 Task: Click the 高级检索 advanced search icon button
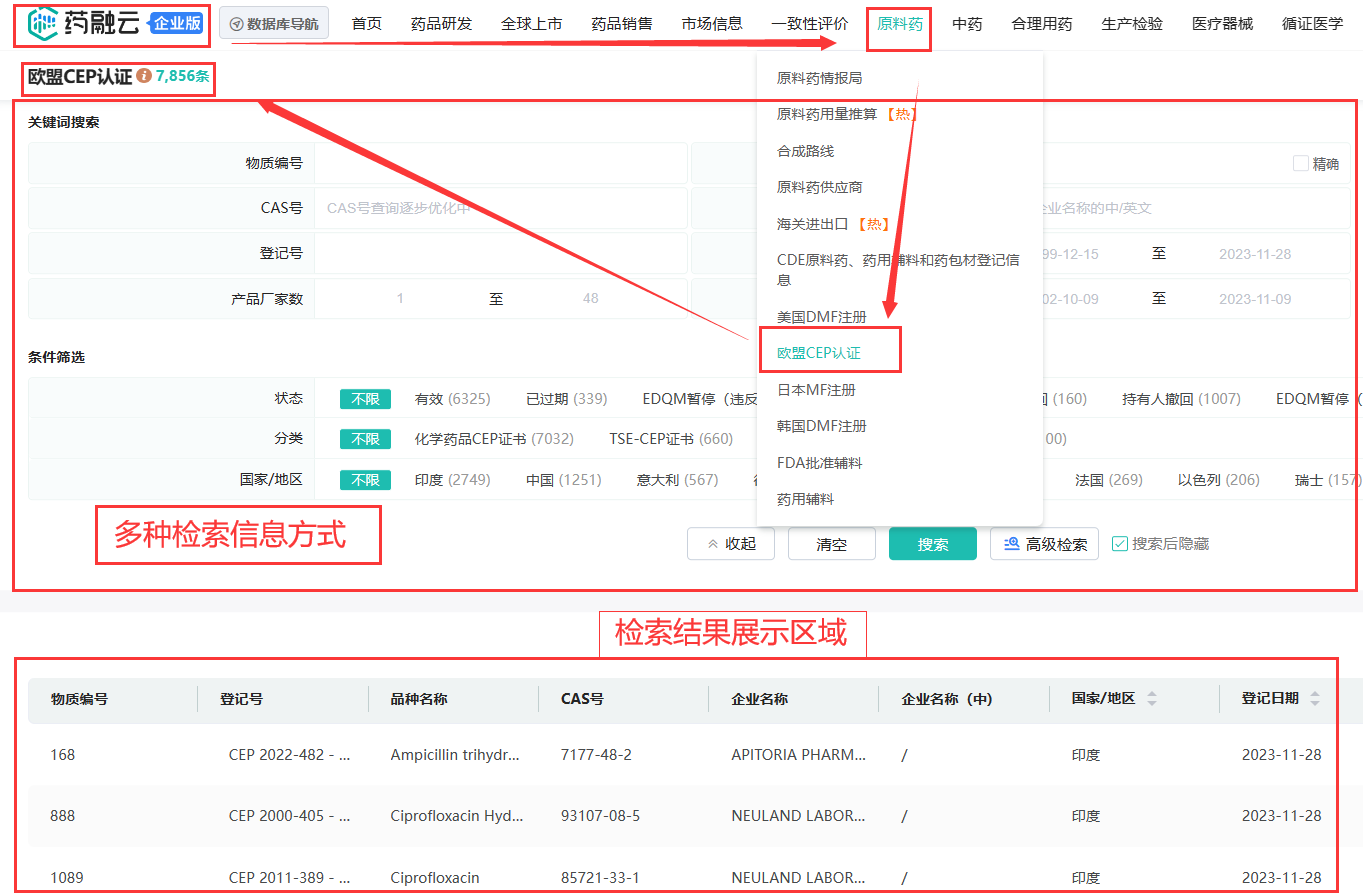pyautogui.click(x=1044, y=544)
